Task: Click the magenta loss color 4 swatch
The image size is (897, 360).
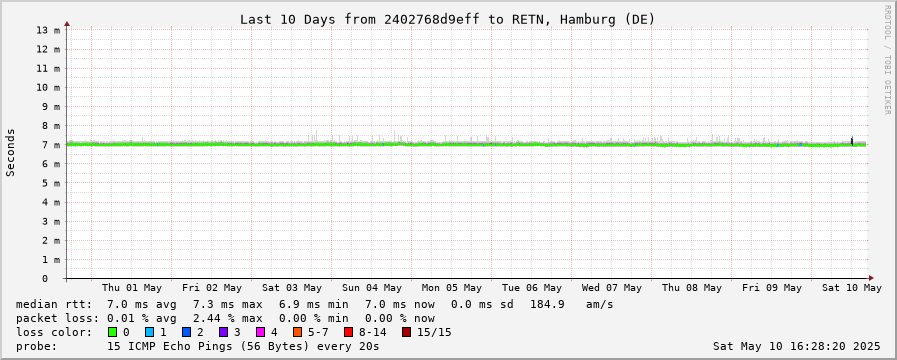Action: pos(260,332)
